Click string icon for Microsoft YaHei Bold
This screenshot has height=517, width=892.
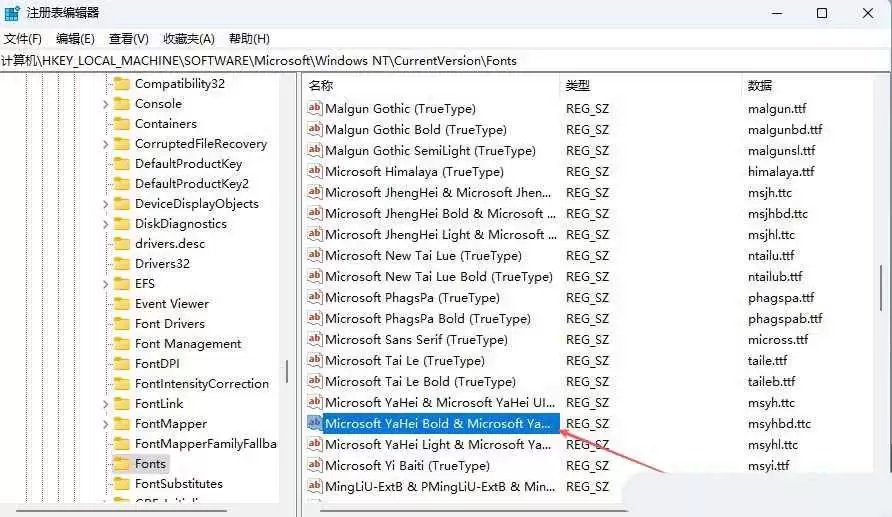[315, 423]
